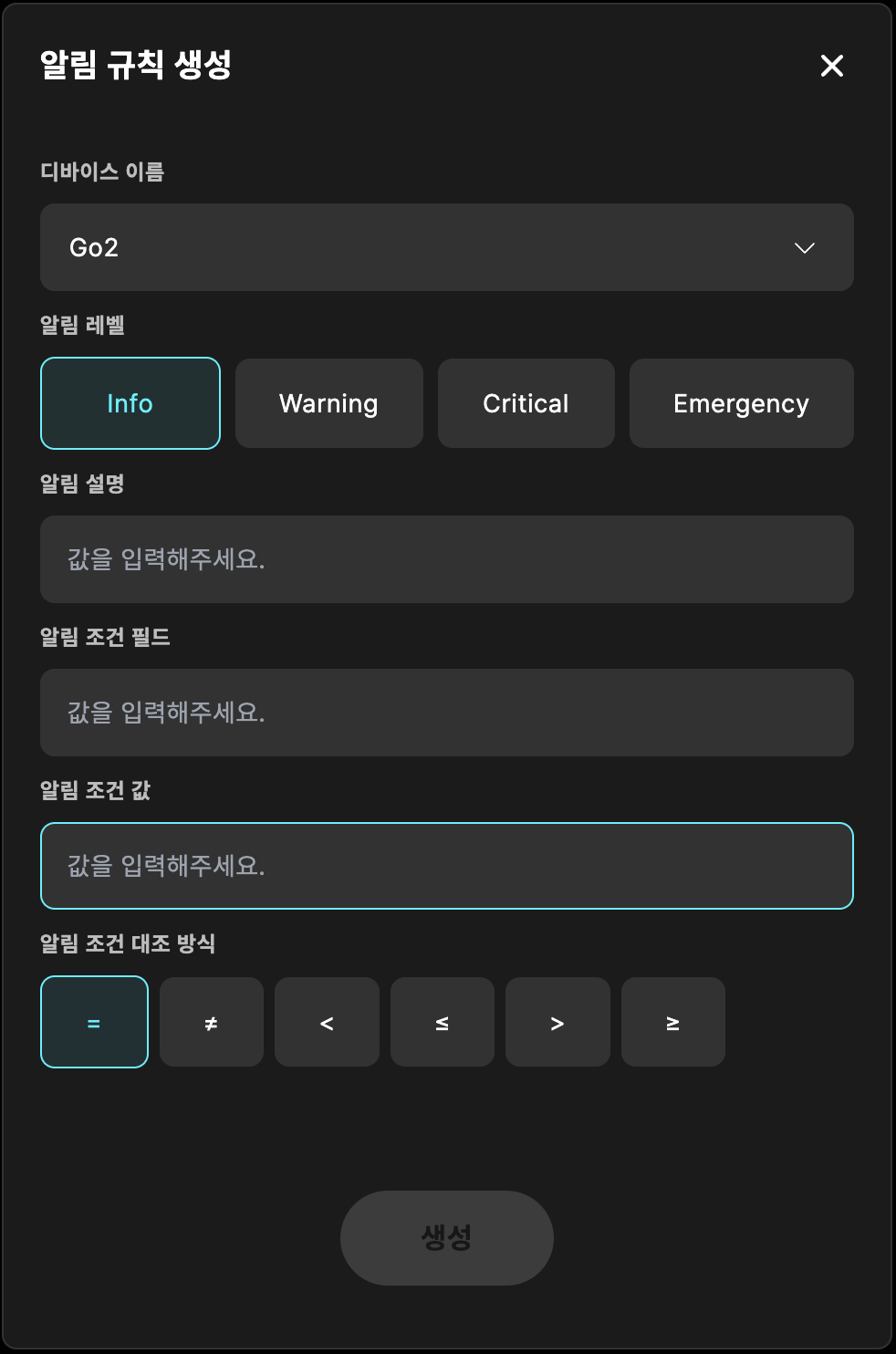Select the Warning alert level
Screen dimensions: 896x1354
(x=328, y=403)
